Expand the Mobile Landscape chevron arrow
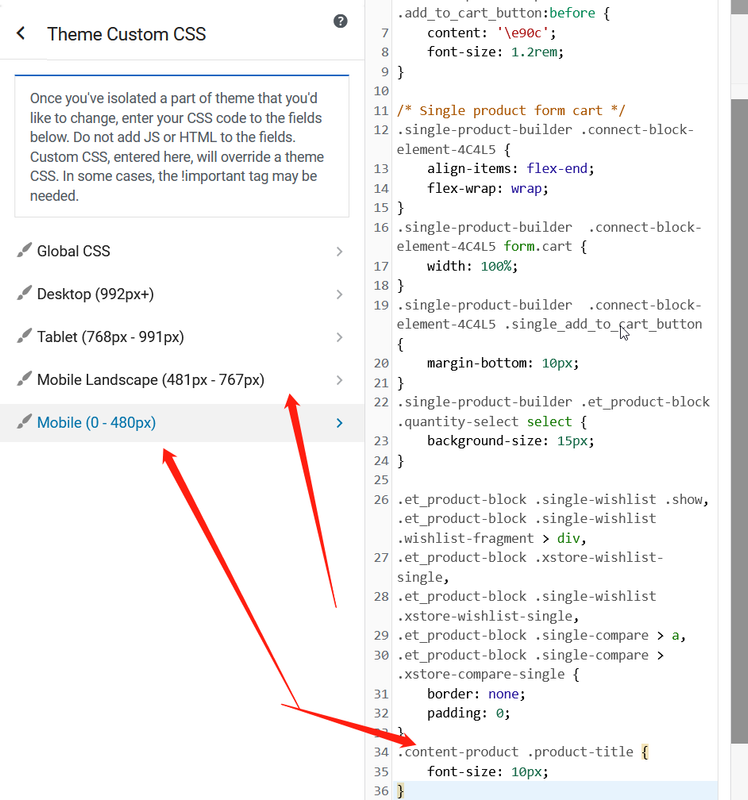 (x=339, y=380)
